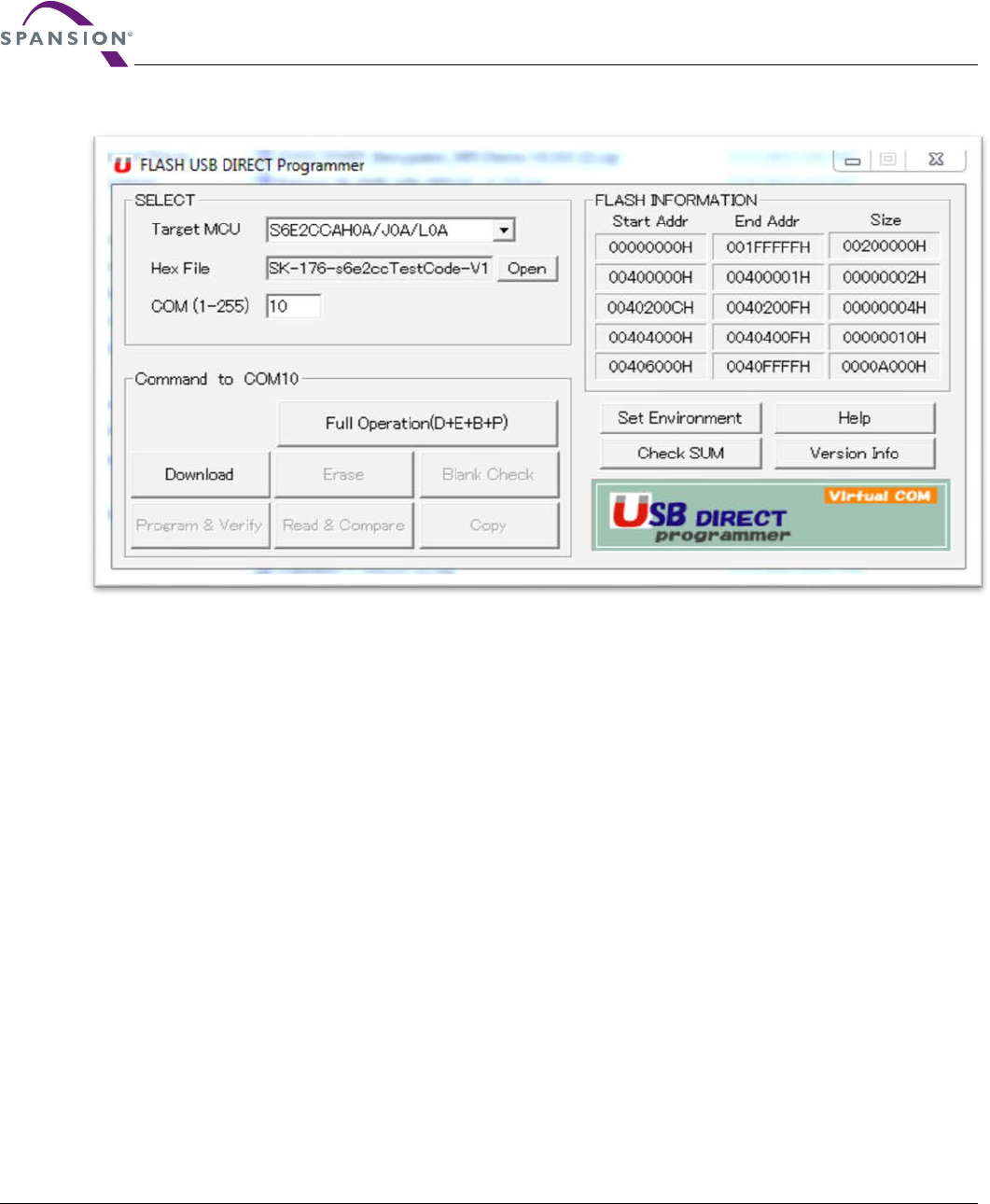Click start address 0040200CH cell
Screen dimensions: 990x1204
650,307
